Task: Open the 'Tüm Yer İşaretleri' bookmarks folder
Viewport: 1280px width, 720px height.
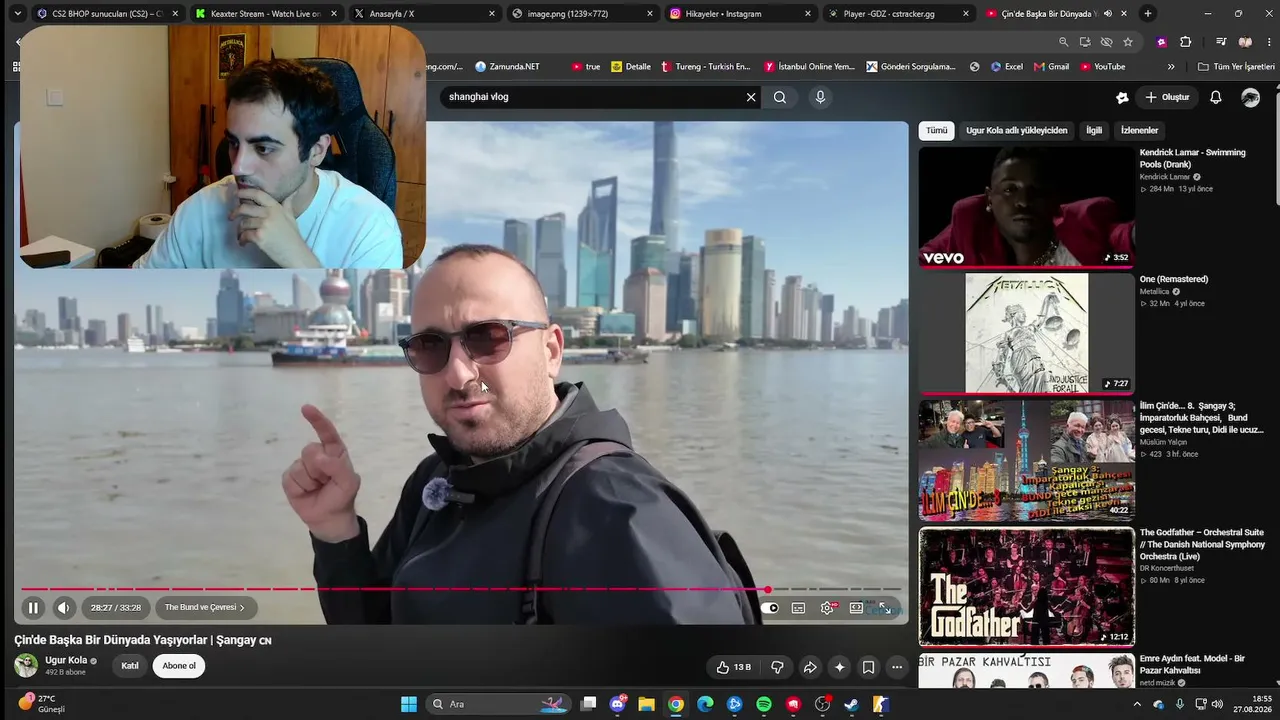Action: 1236,67
